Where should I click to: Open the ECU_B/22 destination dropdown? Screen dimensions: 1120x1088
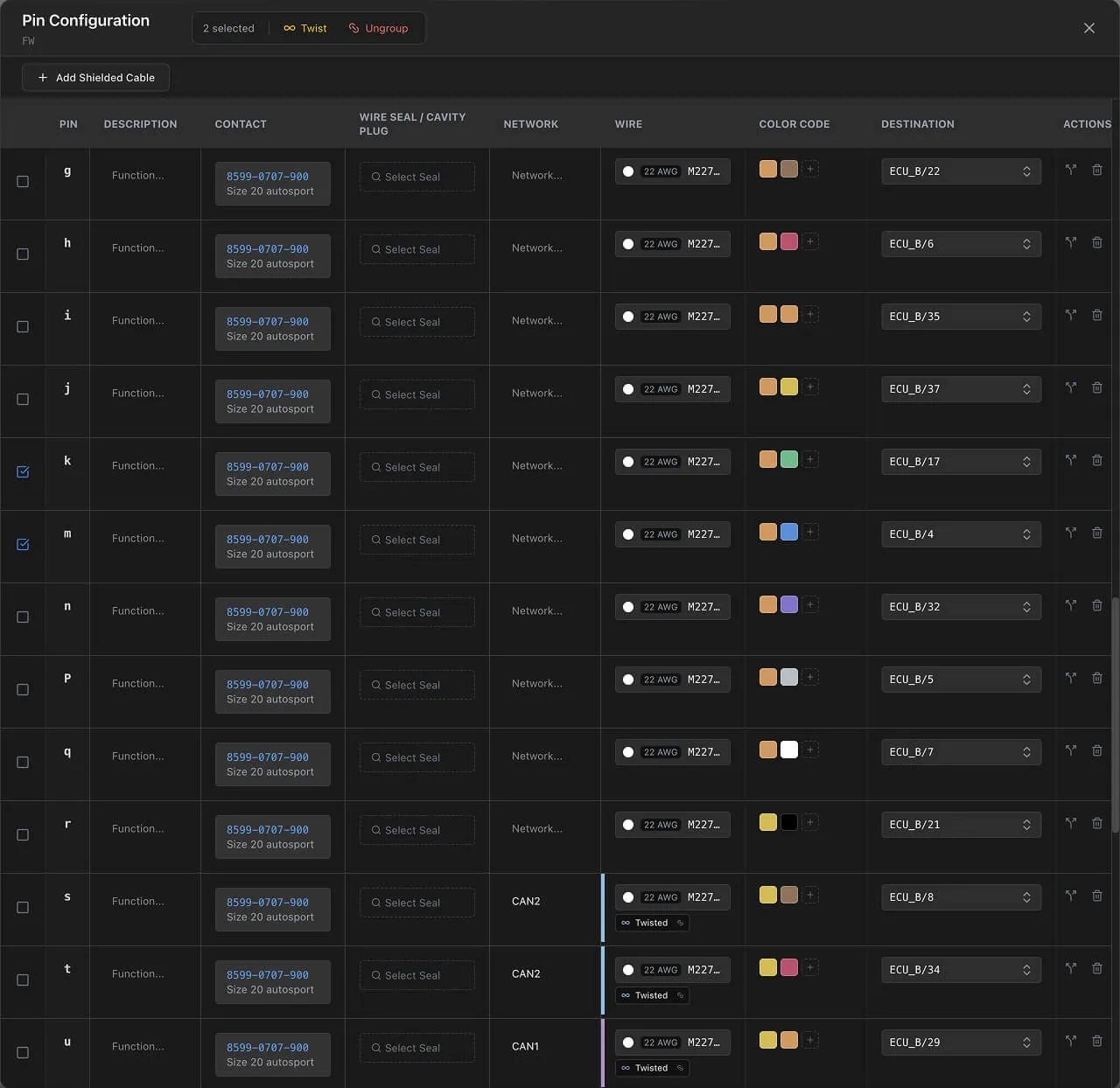pyautogui.click(x=961, y=171)
